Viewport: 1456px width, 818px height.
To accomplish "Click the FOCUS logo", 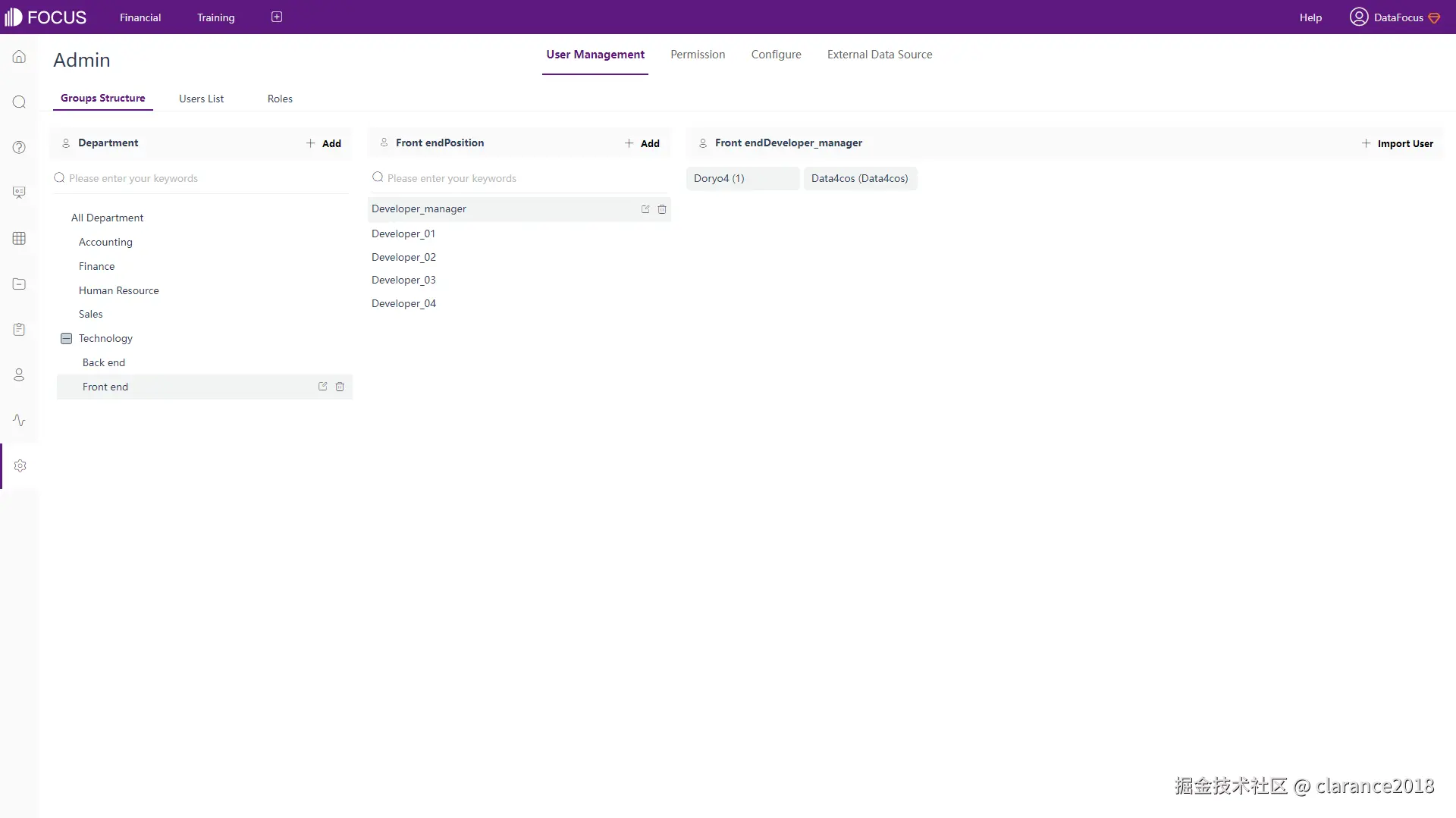I will pos(45,17).
